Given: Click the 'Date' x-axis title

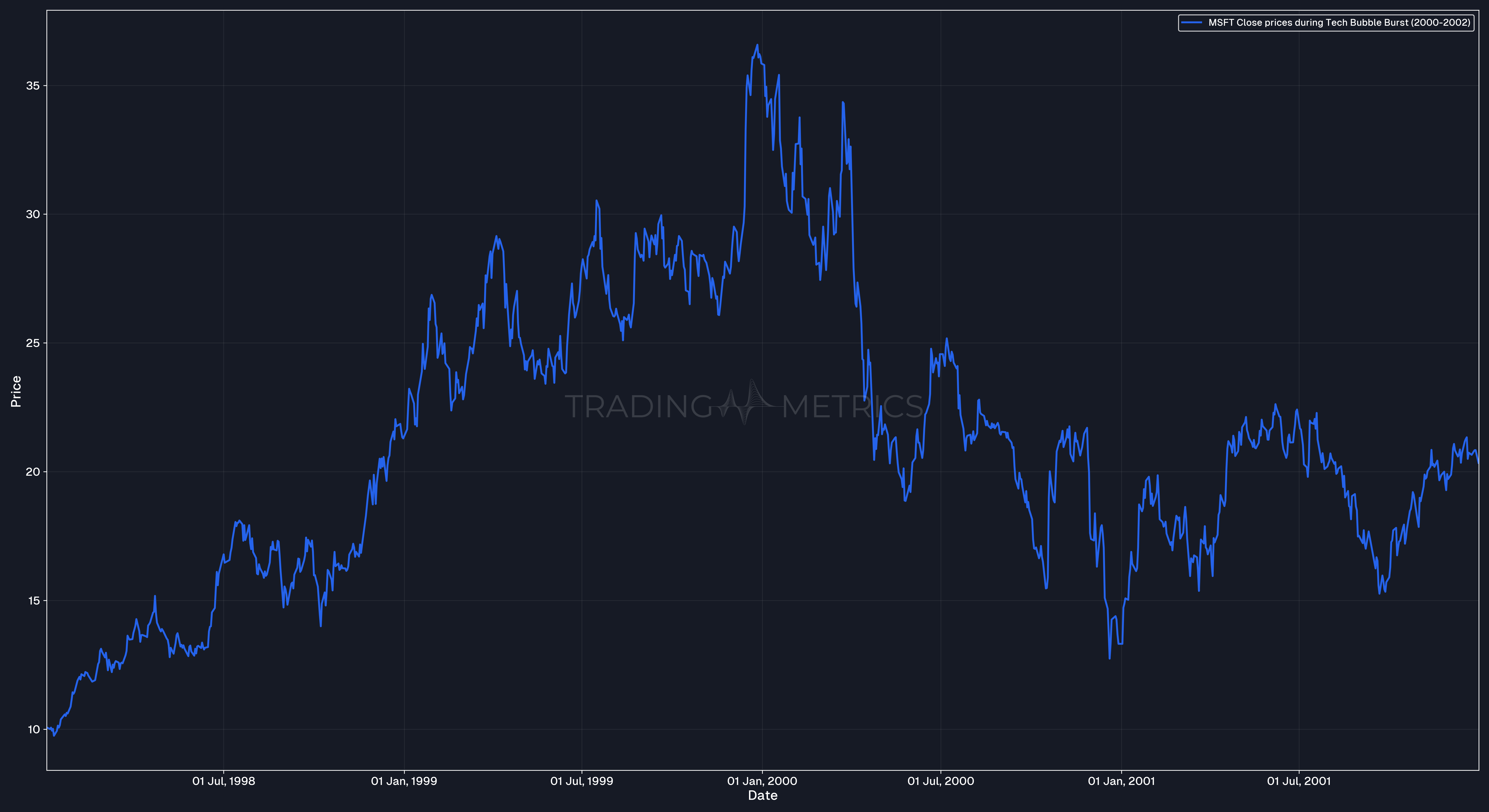Looking at the screenshot, I should click(x=762, y=796).
